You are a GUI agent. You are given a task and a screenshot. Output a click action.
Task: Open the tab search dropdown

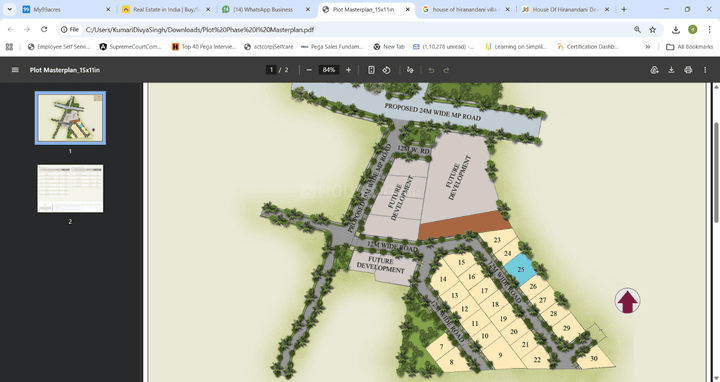tap(9, 9)
